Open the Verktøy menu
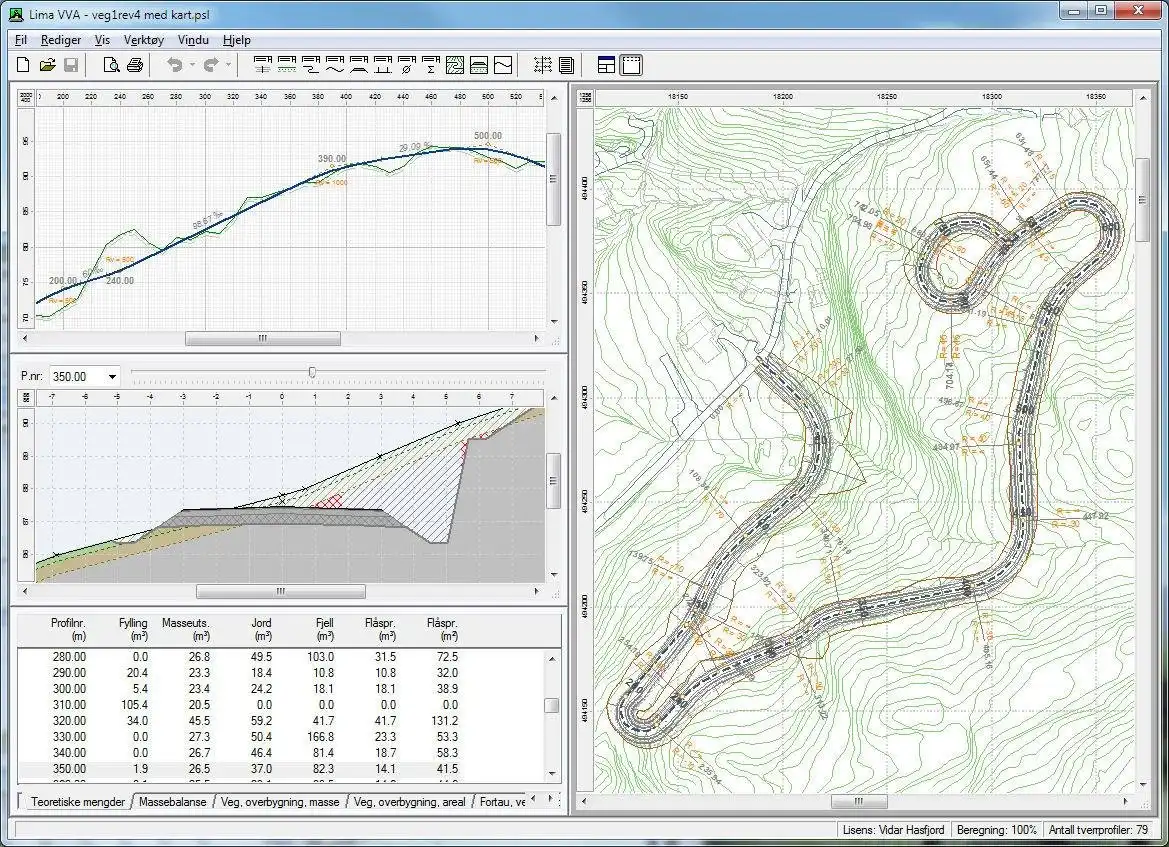Screen dimensions: 1169x847 (x=143, y=40)
